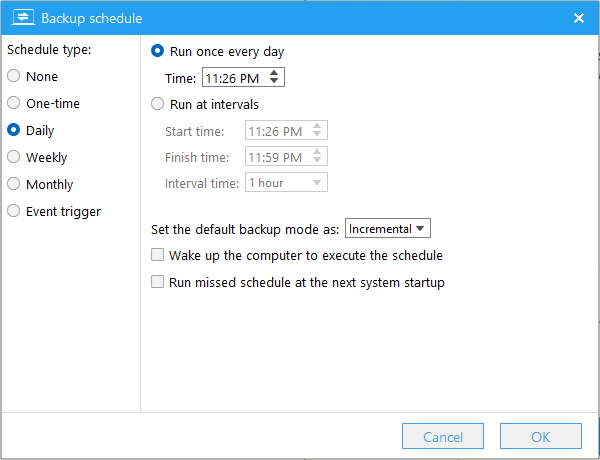Increase the daily run time with up arrow
600x460 pixels.
pyautogui.click(x=275, y=73)
